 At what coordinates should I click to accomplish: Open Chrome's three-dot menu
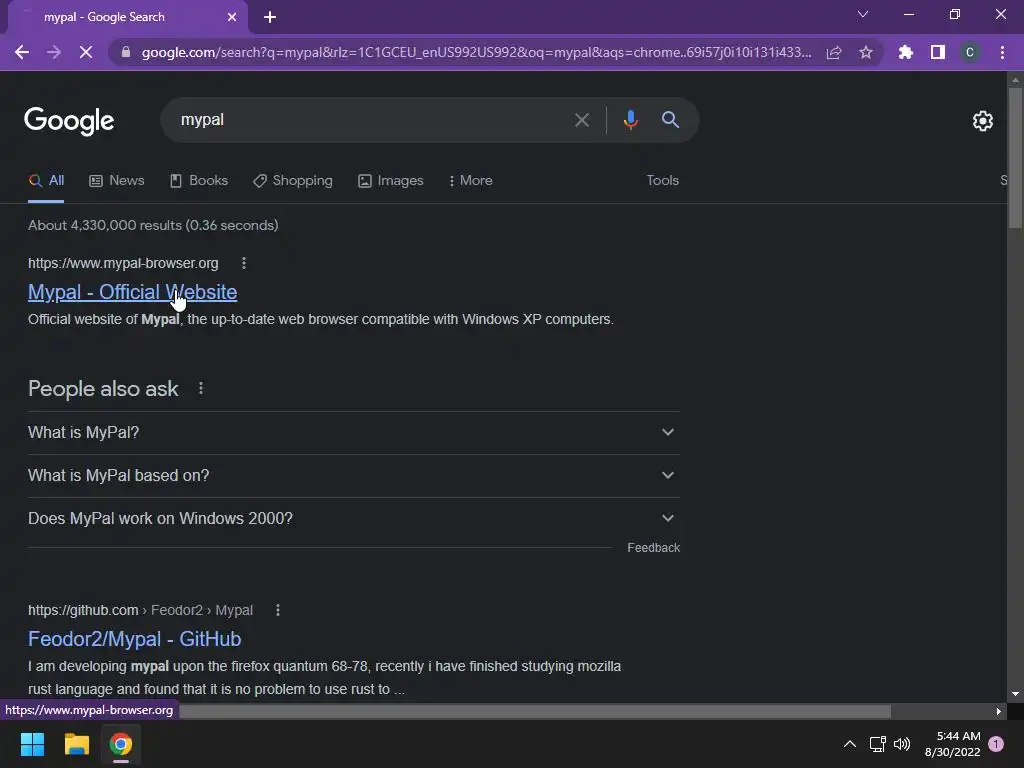click(x=1002, y=52)
